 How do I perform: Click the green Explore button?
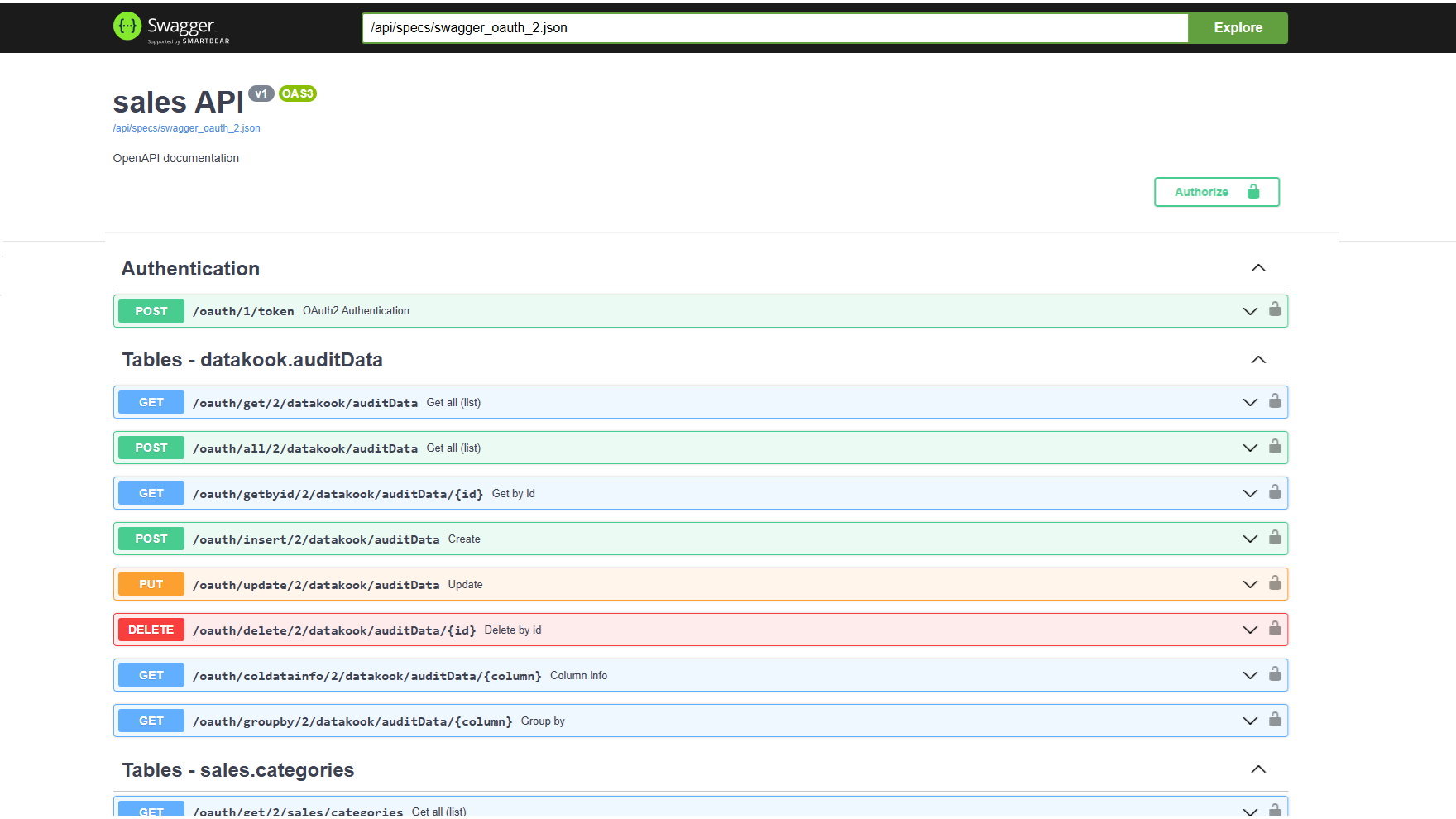tap(1238, 27)
